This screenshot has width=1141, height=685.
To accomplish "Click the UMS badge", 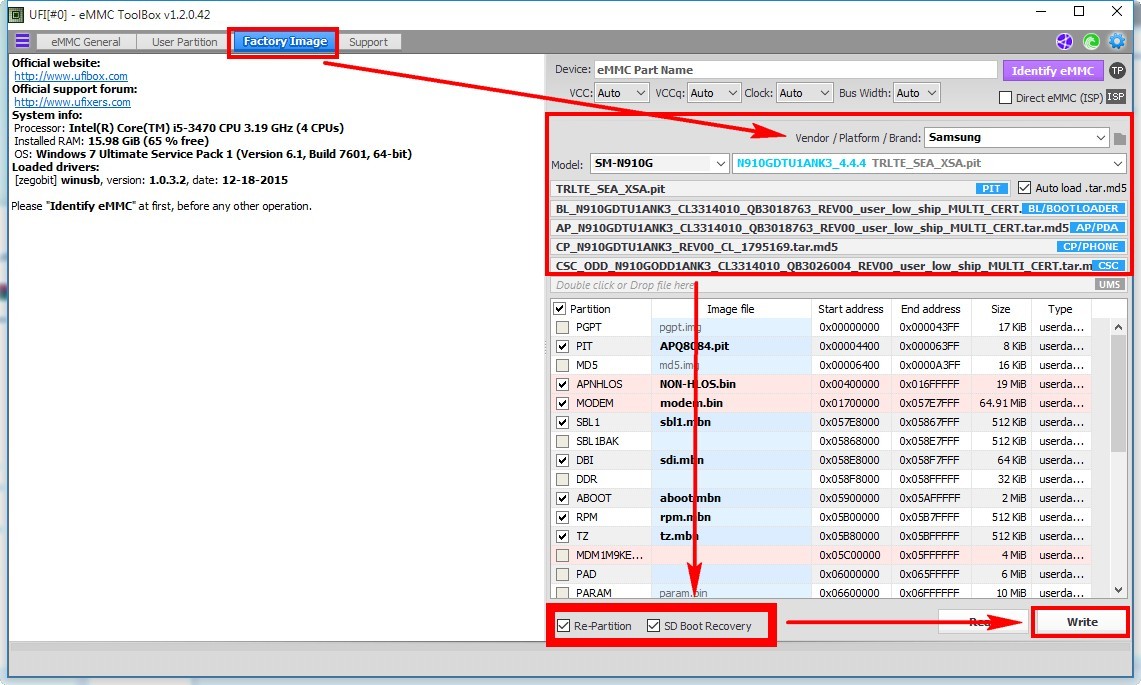I will pos(1110,285).
